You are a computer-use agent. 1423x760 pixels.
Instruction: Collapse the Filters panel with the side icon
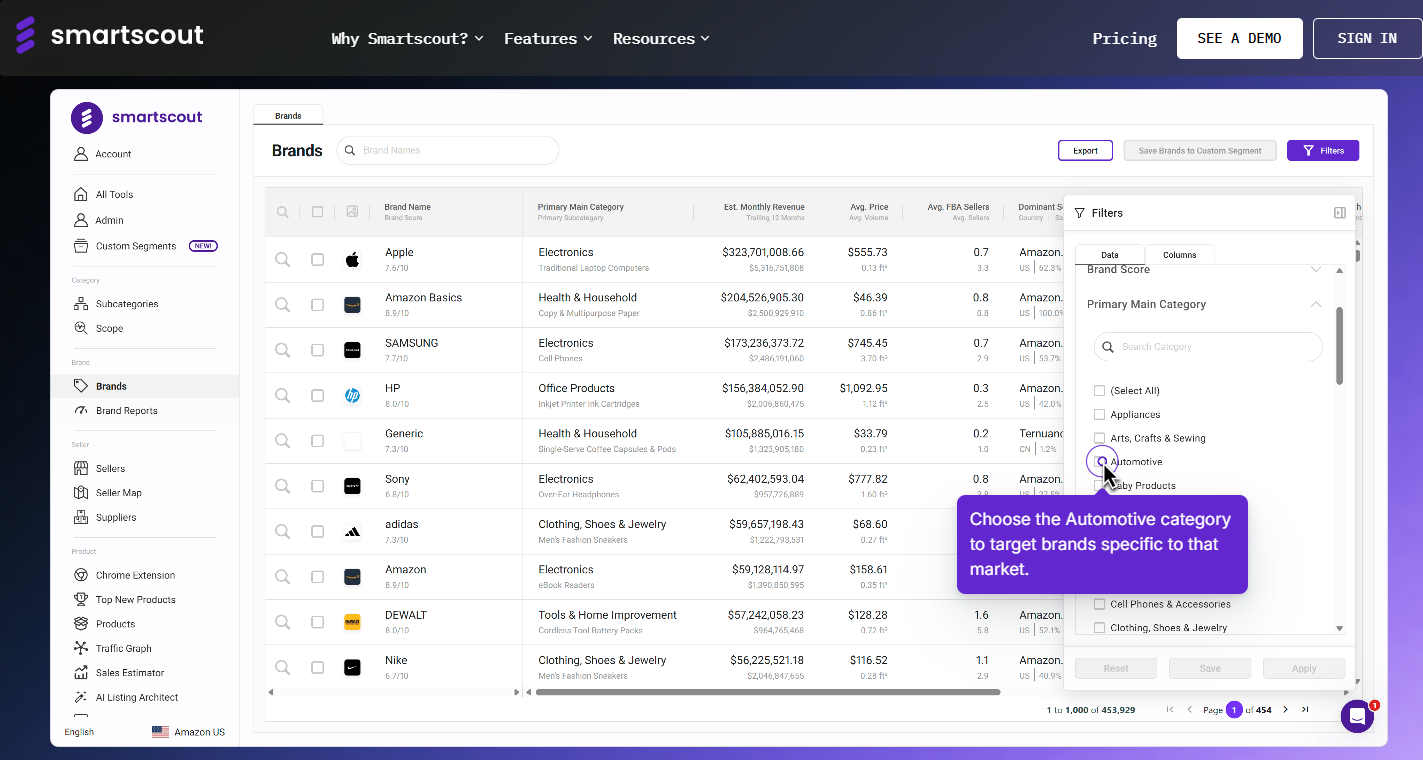coord(1340,213)
